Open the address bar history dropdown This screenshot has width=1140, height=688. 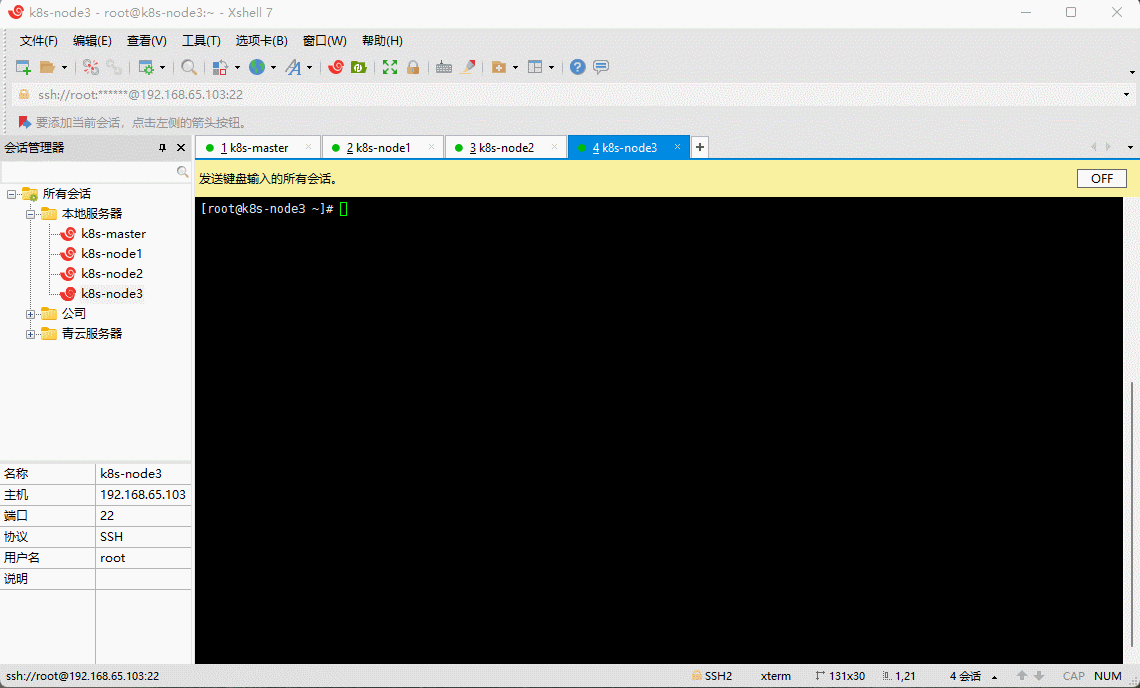click(1126, 95)
